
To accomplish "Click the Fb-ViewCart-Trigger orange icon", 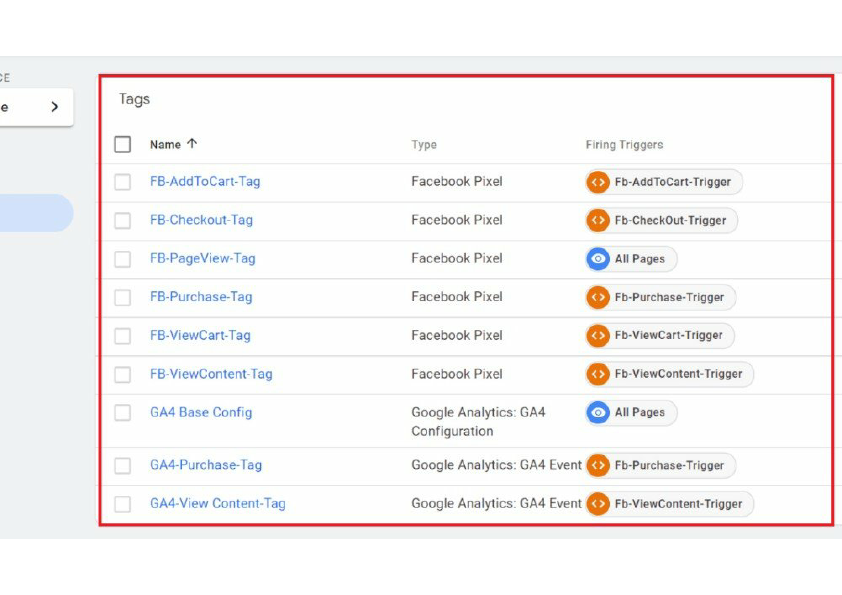I will pyautogui.click(x=598, y=335).
